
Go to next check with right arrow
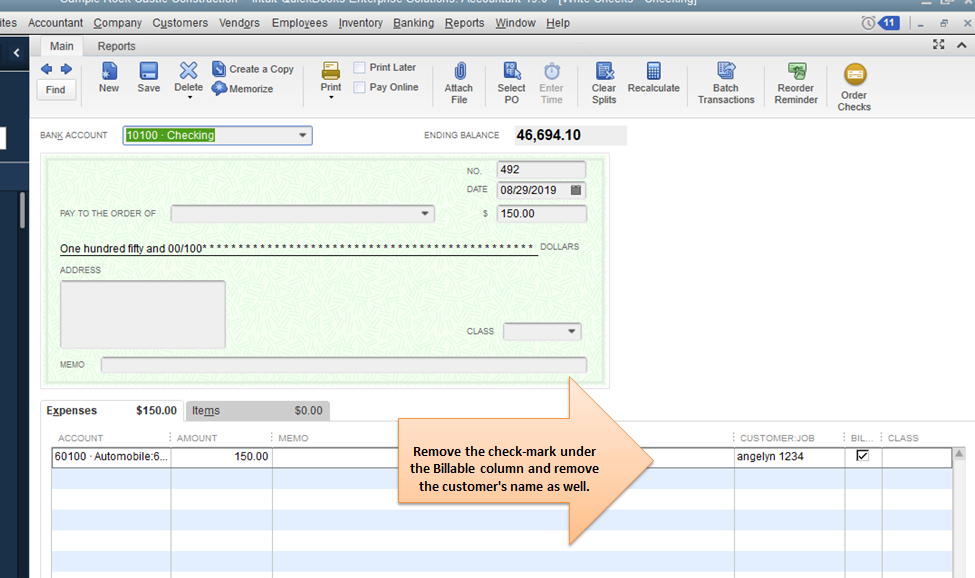[66, 69]
